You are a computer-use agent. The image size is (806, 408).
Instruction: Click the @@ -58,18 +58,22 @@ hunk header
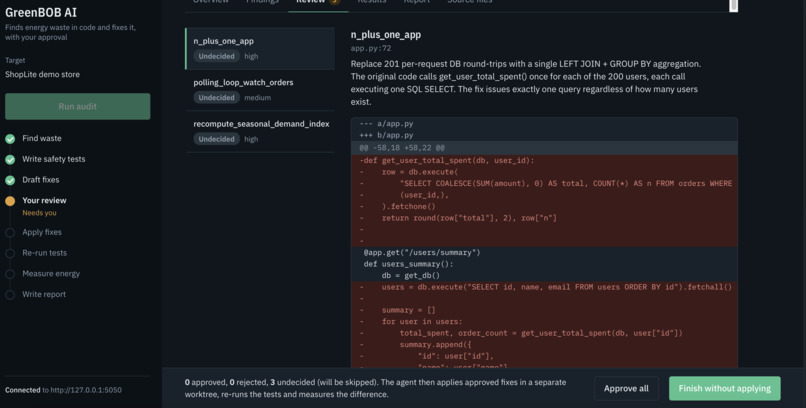[544, 147]
